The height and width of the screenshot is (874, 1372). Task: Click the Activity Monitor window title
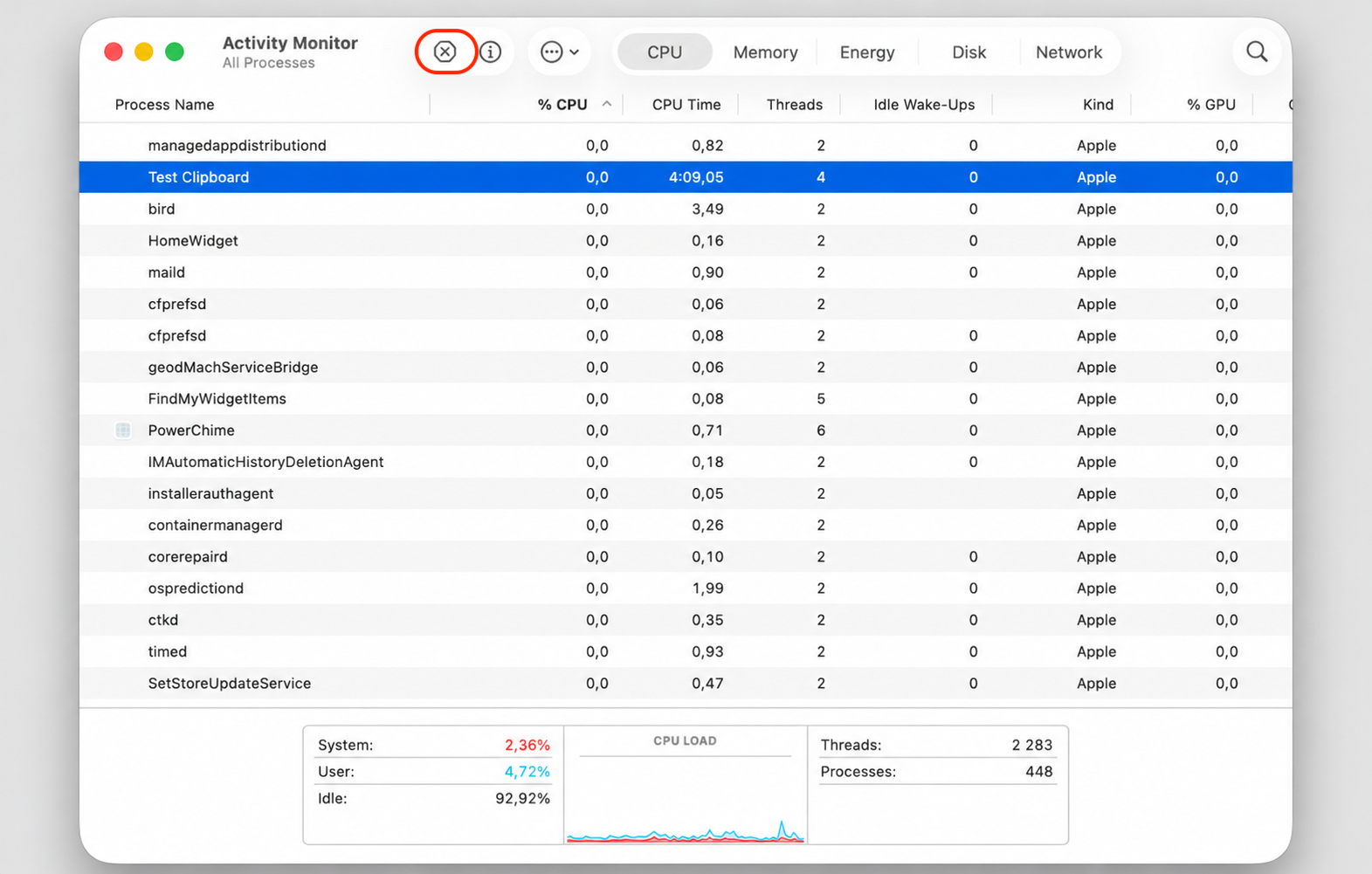tap(290, 43)
